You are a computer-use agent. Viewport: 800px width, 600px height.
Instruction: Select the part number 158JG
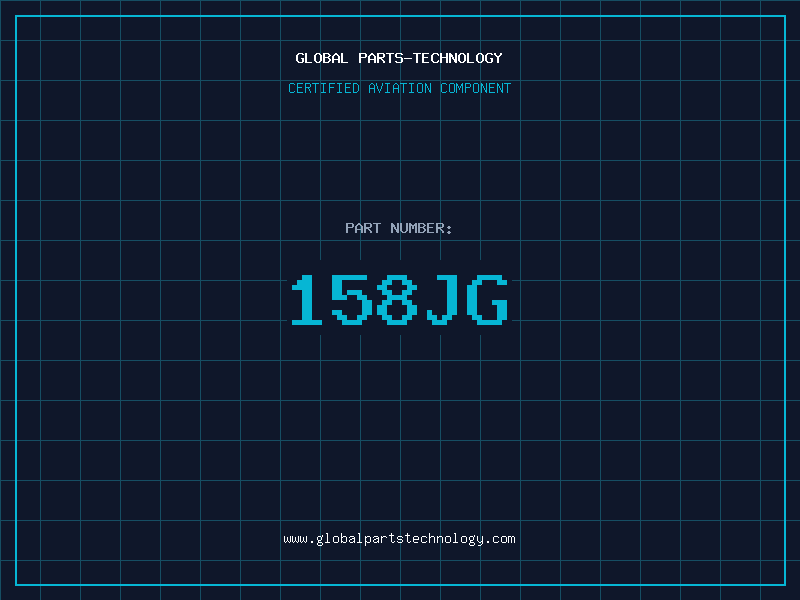[399, 299]
